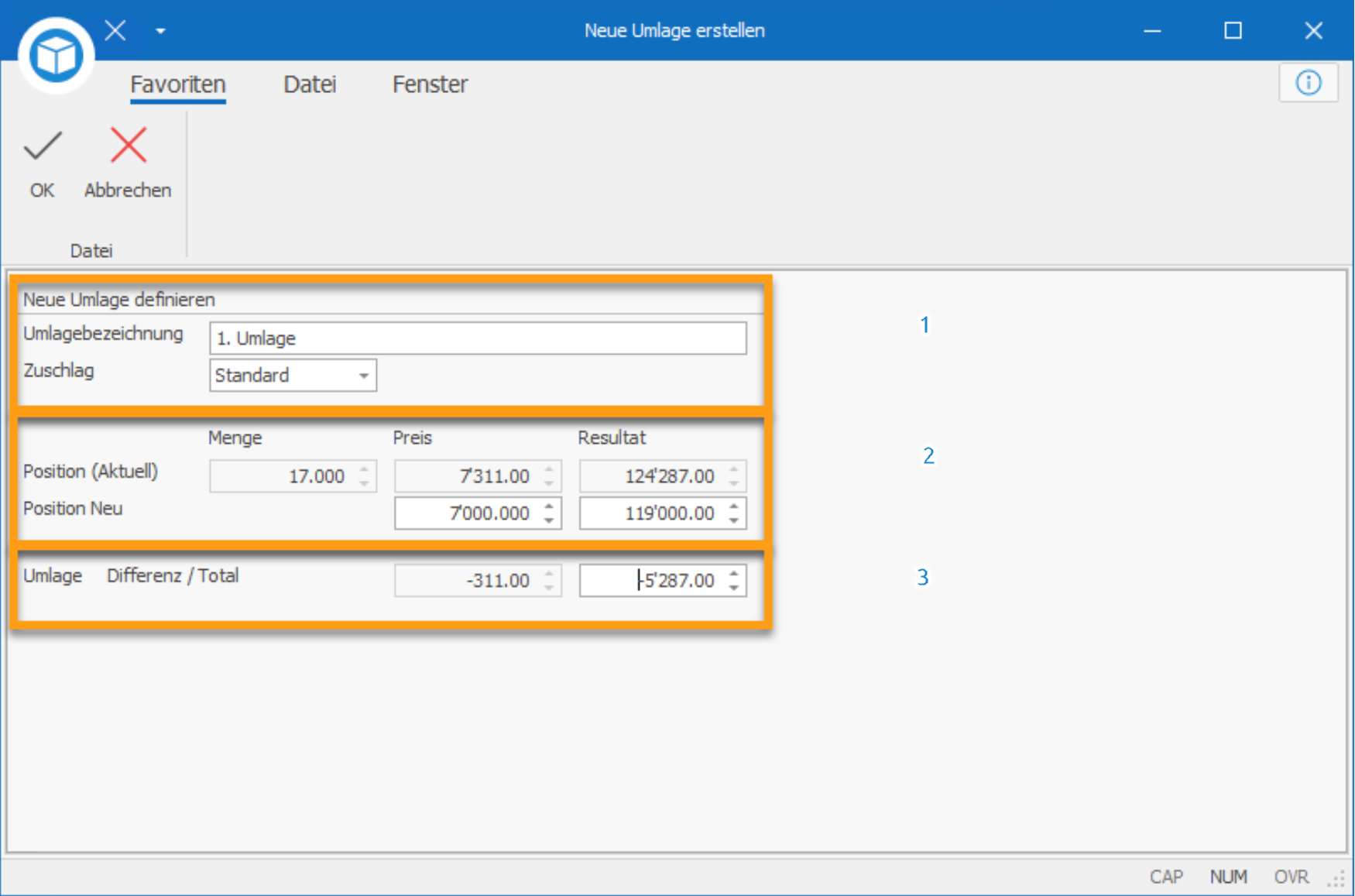Minimize the Neue Umlage erstellen window
Viewport: 1355px width, 896px height.
tap(1152, 31)
